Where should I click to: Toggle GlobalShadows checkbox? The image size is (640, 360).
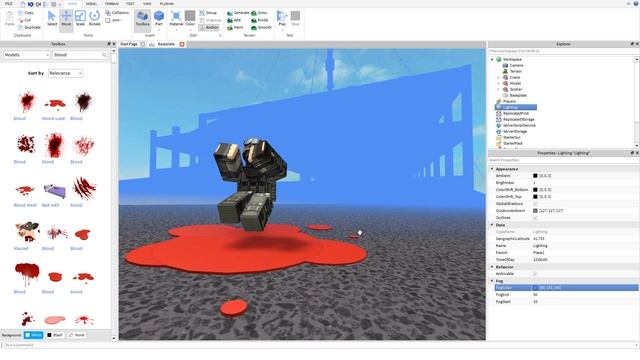point(535,203)
